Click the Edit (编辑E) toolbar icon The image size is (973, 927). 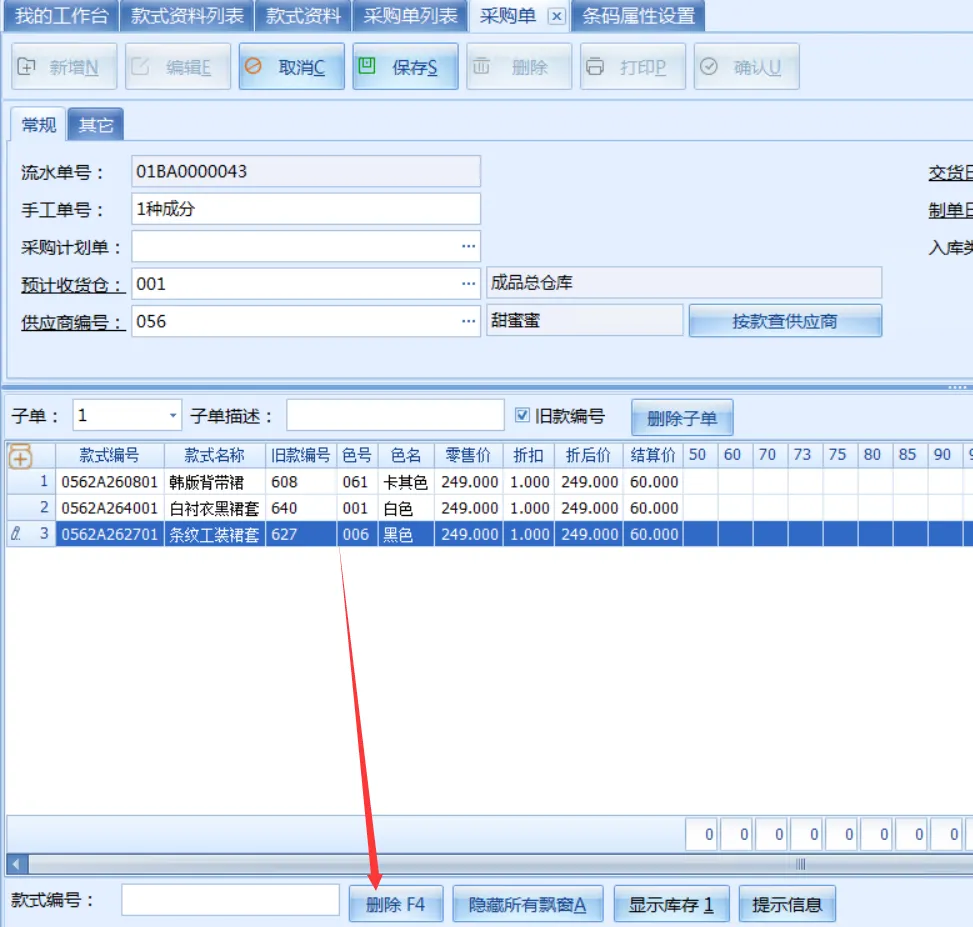pyautogui.click(x=142, y=67)
